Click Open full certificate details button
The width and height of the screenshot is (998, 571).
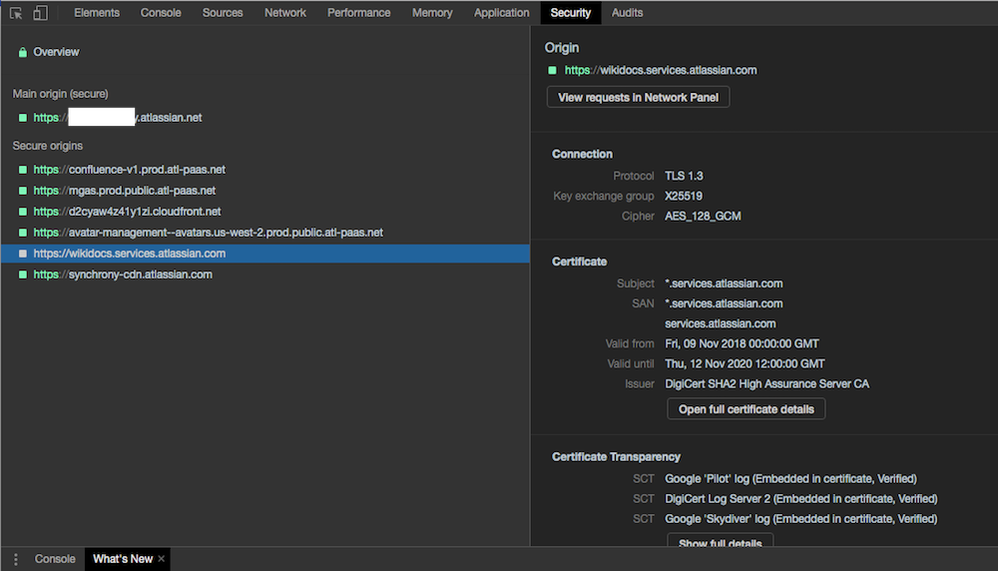pos(746,409)
